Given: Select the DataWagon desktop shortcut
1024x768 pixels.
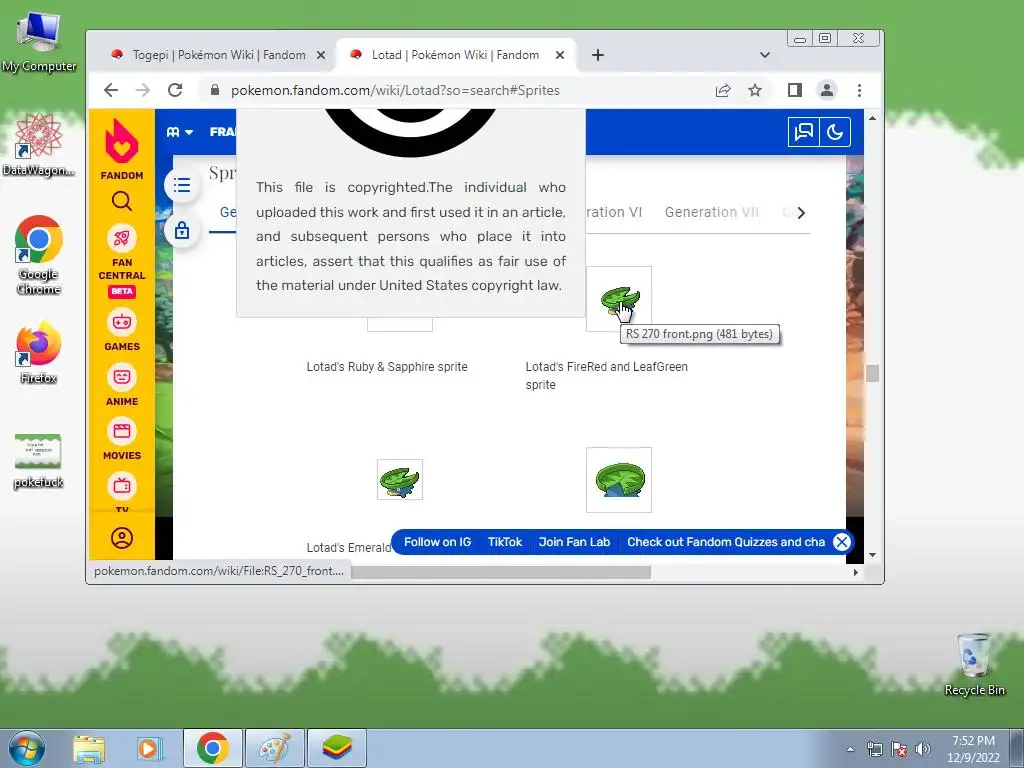Looking at the screenshot, I should point(39,145).
